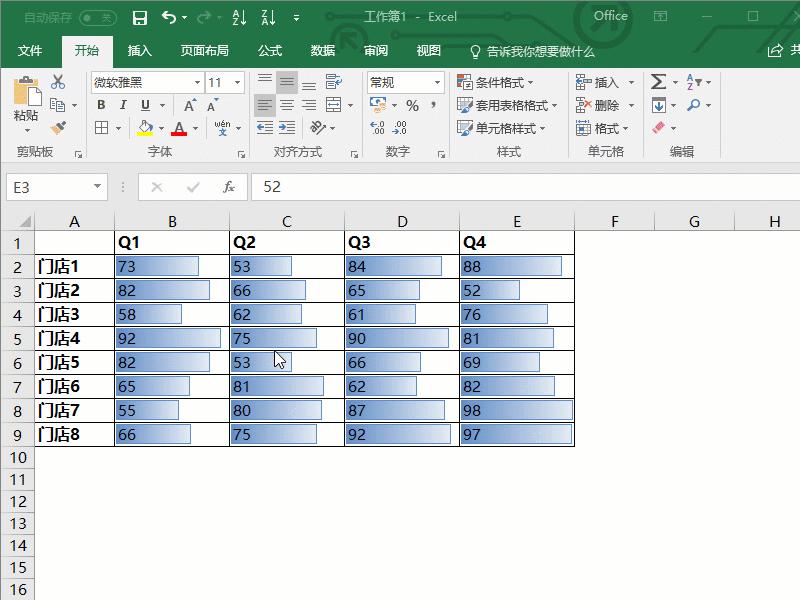Click the Paste clipboard icon
This screenshot has width=800, height=600.
[27, 92]
